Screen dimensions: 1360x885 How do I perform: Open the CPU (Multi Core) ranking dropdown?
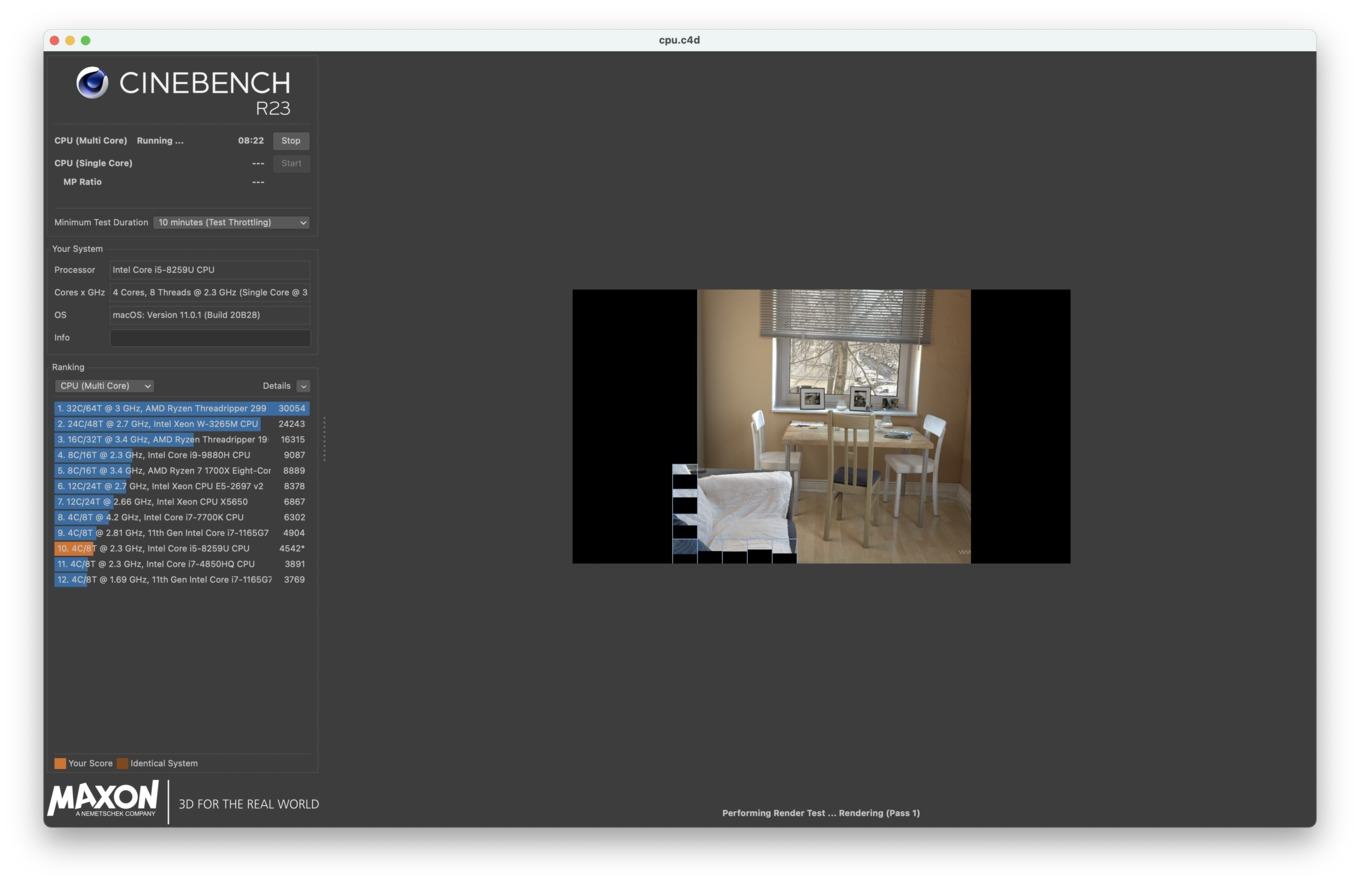(104, 386)
